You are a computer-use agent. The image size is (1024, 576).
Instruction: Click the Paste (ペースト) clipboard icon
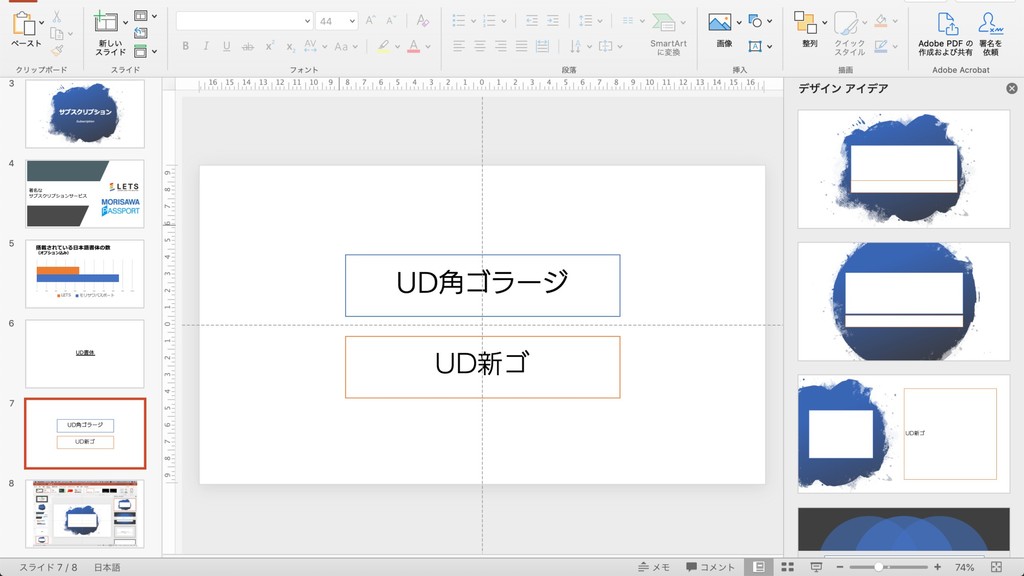24,24
